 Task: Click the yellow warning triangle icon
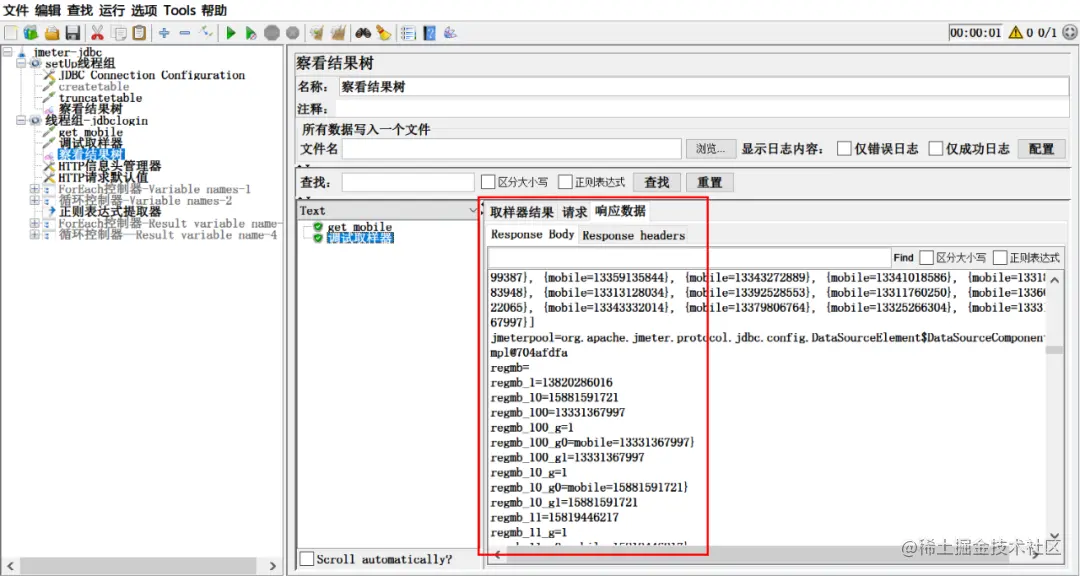click(1015, 32)
